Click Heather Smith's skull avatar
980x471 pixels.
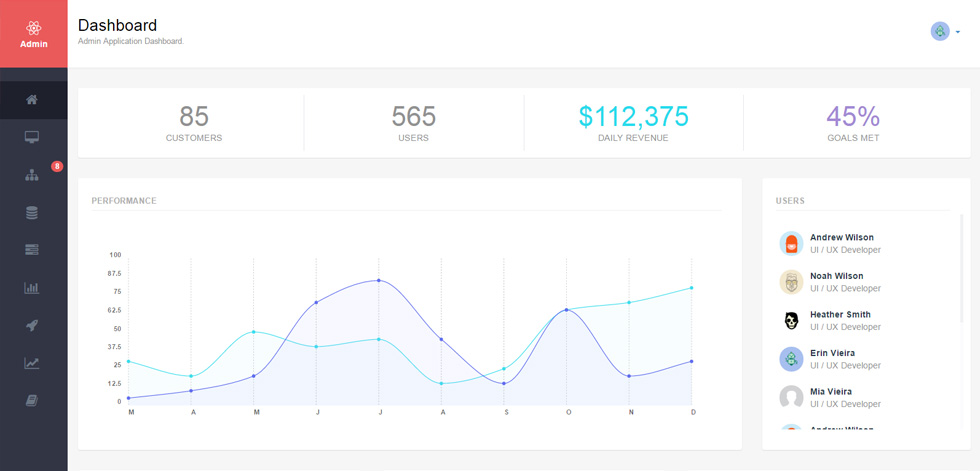click(x=791, y=320)
